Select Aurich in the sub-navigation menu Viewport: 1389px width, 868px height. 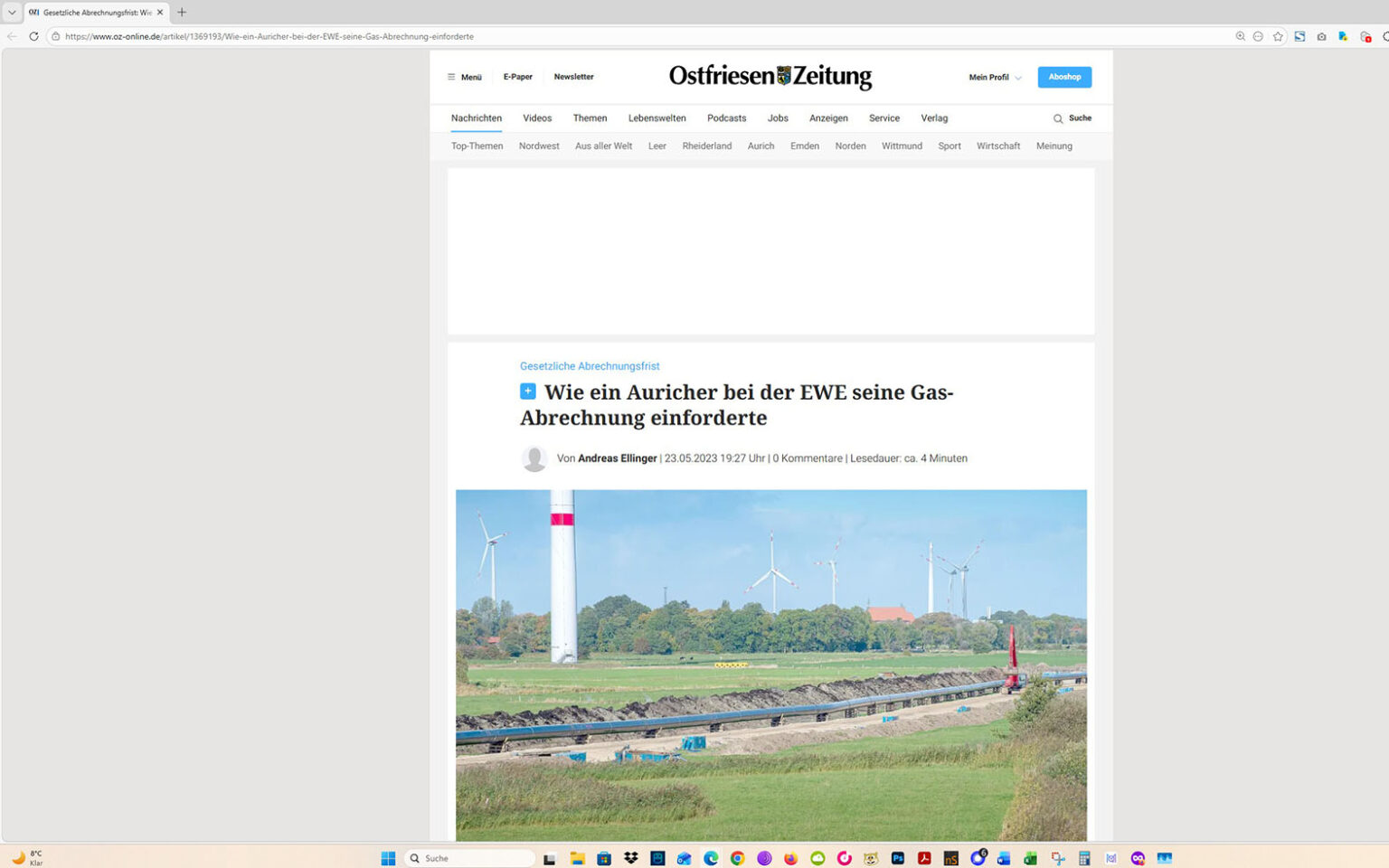click(761, 146)
